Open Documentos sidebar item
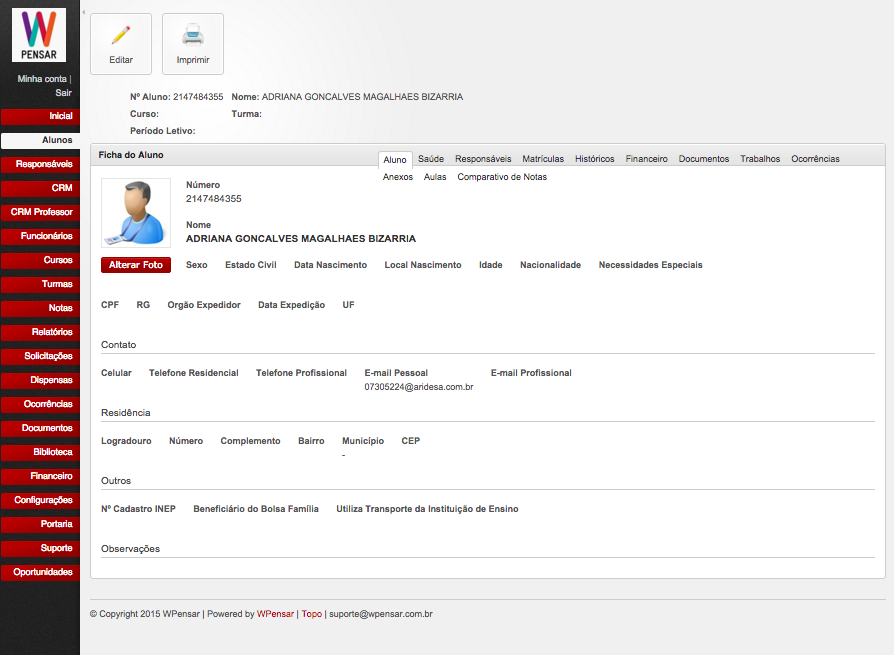The image size is (894, 655). (x=40, y=428)
